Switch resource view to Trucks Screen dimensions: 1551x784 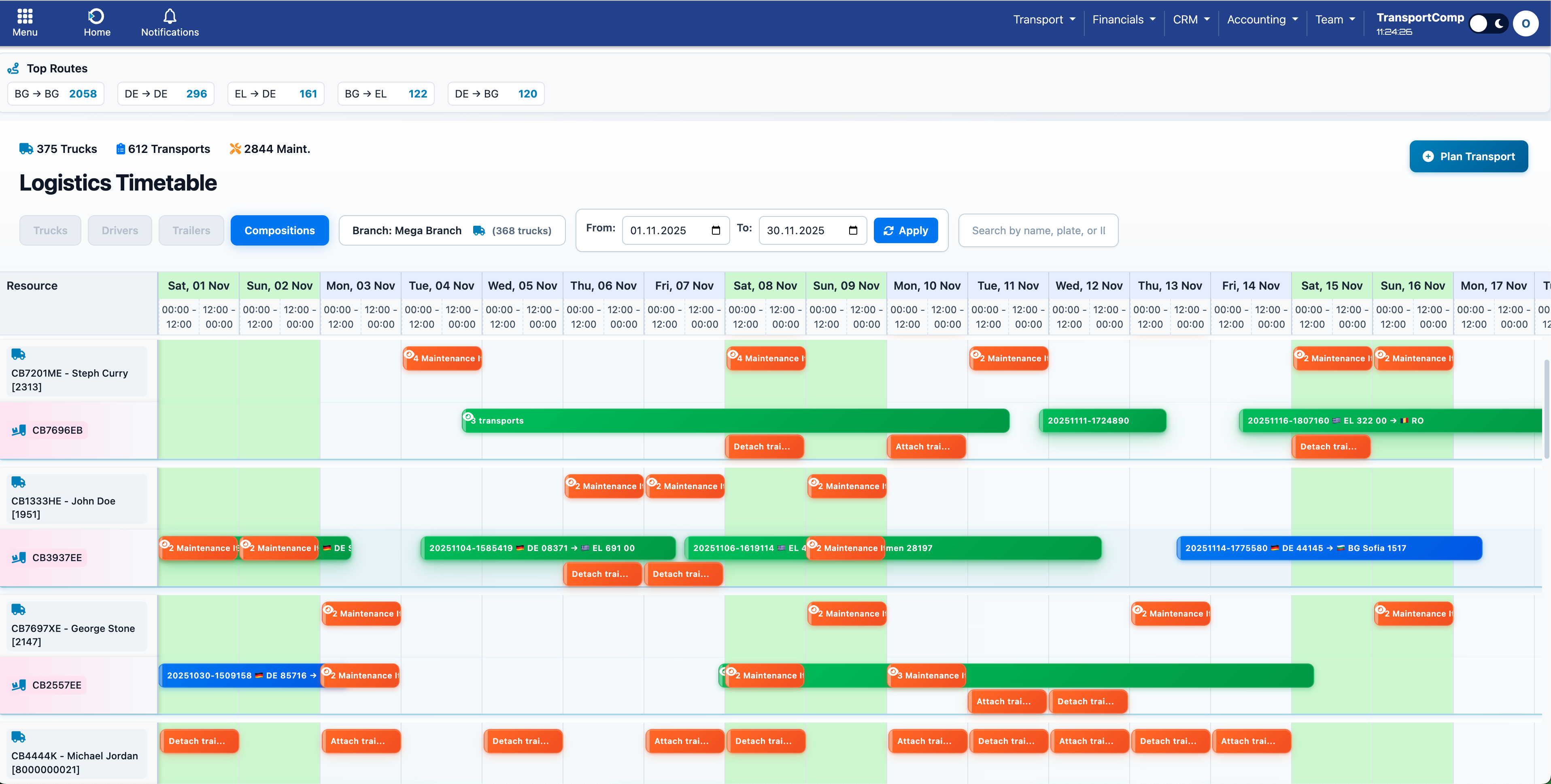tap(50, 230)
